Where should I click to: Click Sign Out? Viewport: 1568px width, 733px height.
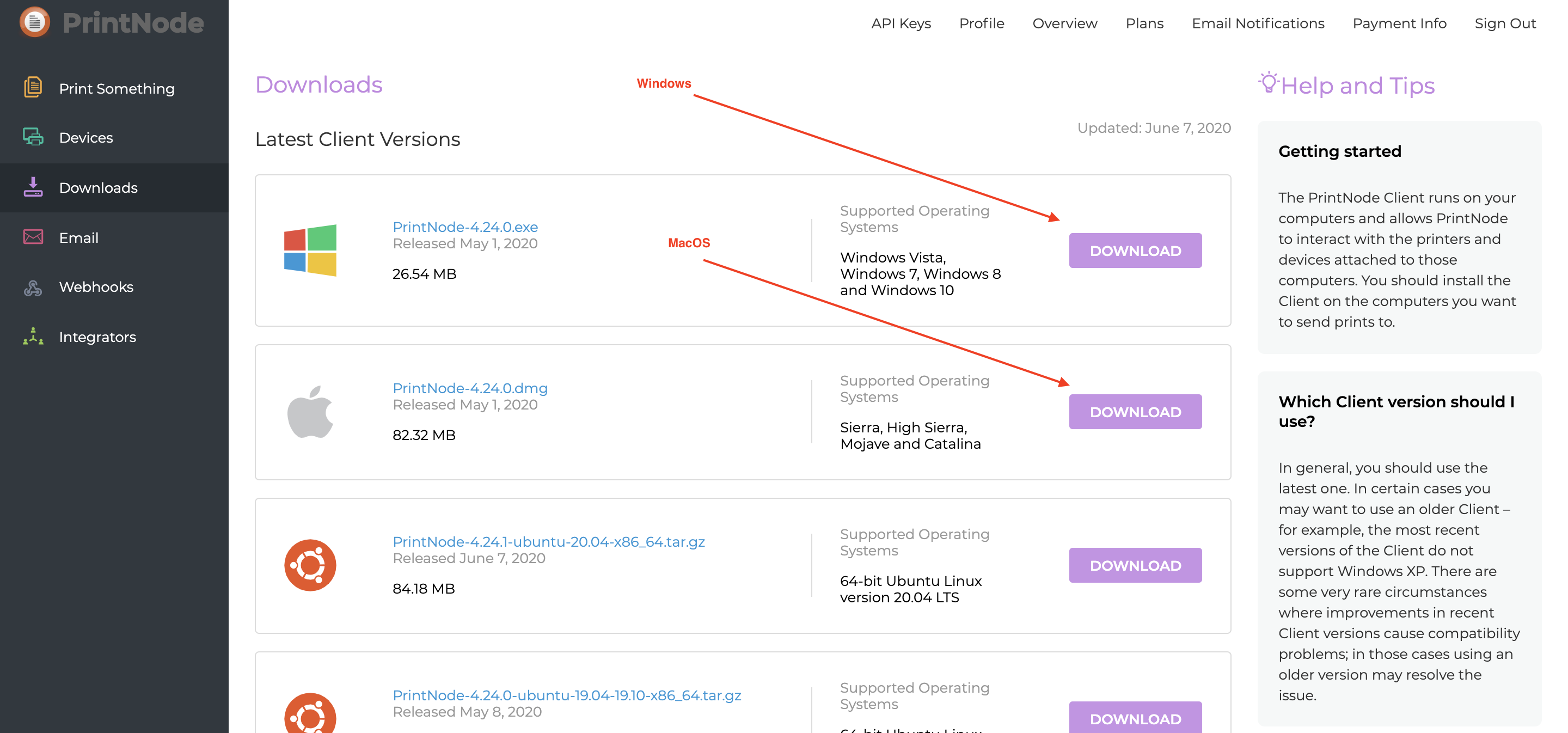tap(1505, 23)
